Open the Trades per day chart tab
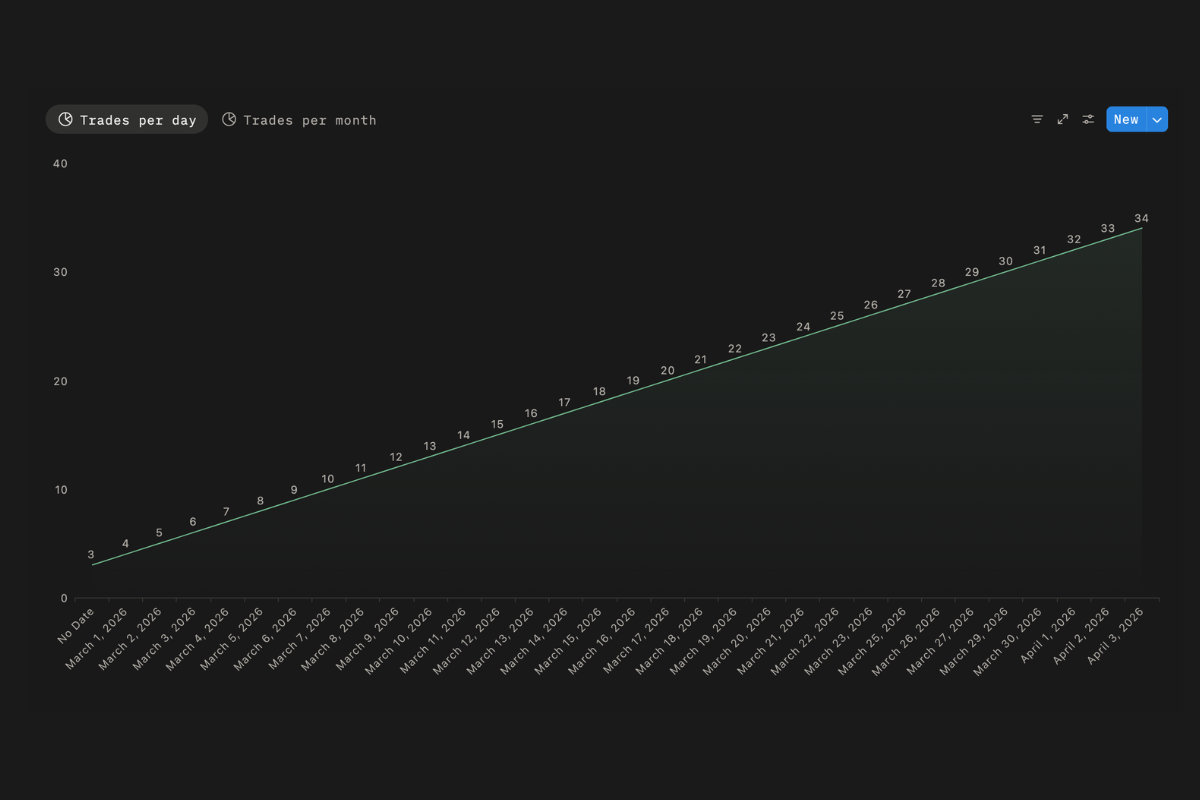Image resolution: width=1200 pixels, height=800 pixels. [x=127, y=120]
